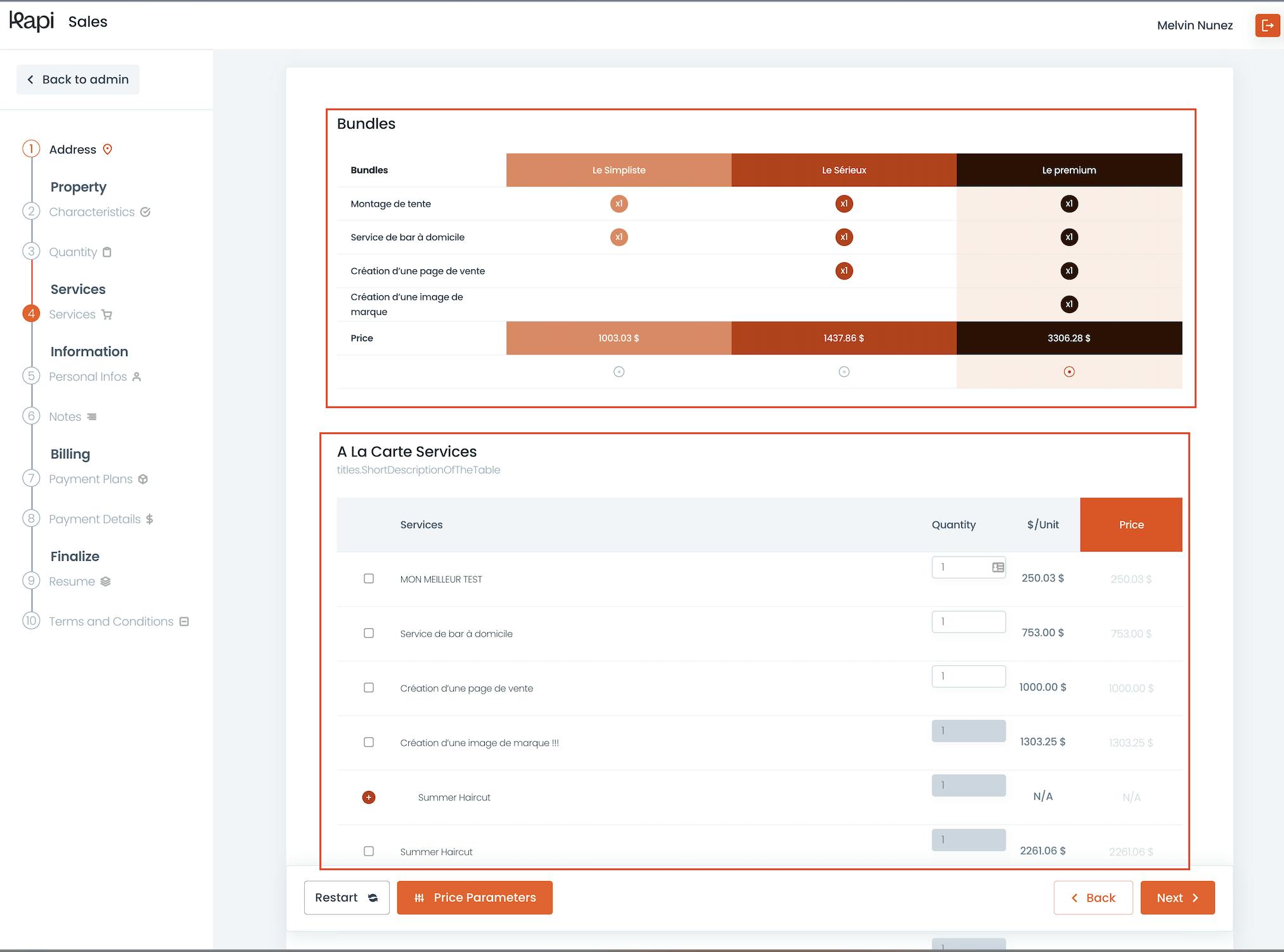Open the Payment Details step

tap(95, 519)
